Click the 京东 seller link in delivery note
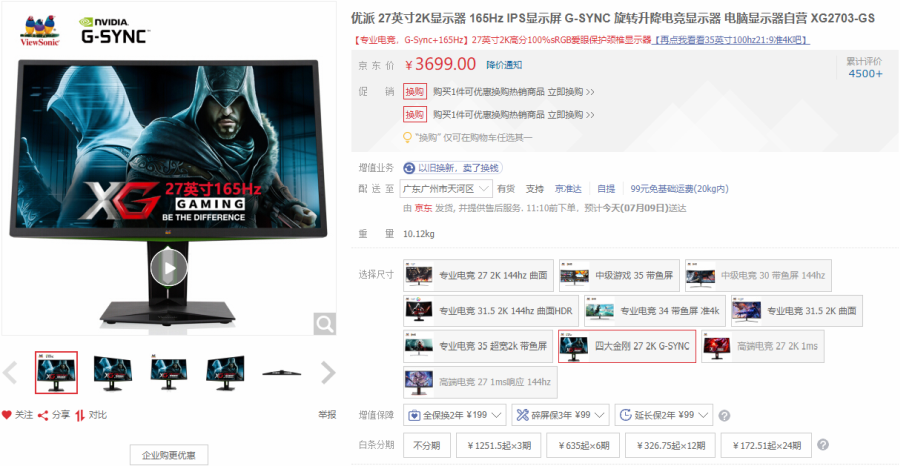900x466 pixels. click(424, 208)
